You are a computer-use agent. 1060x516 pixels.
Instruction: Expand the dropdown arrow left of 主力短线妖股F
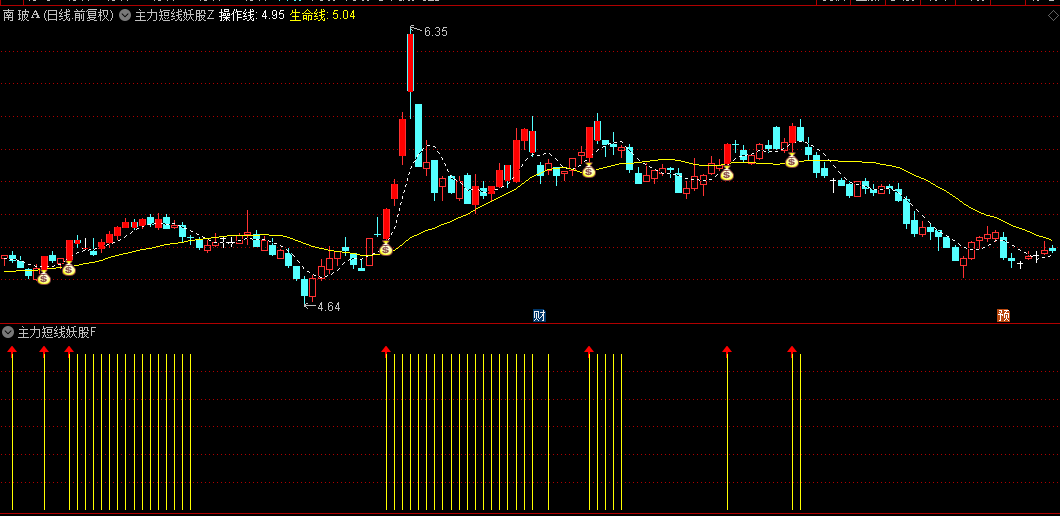[x=8, y=332]
